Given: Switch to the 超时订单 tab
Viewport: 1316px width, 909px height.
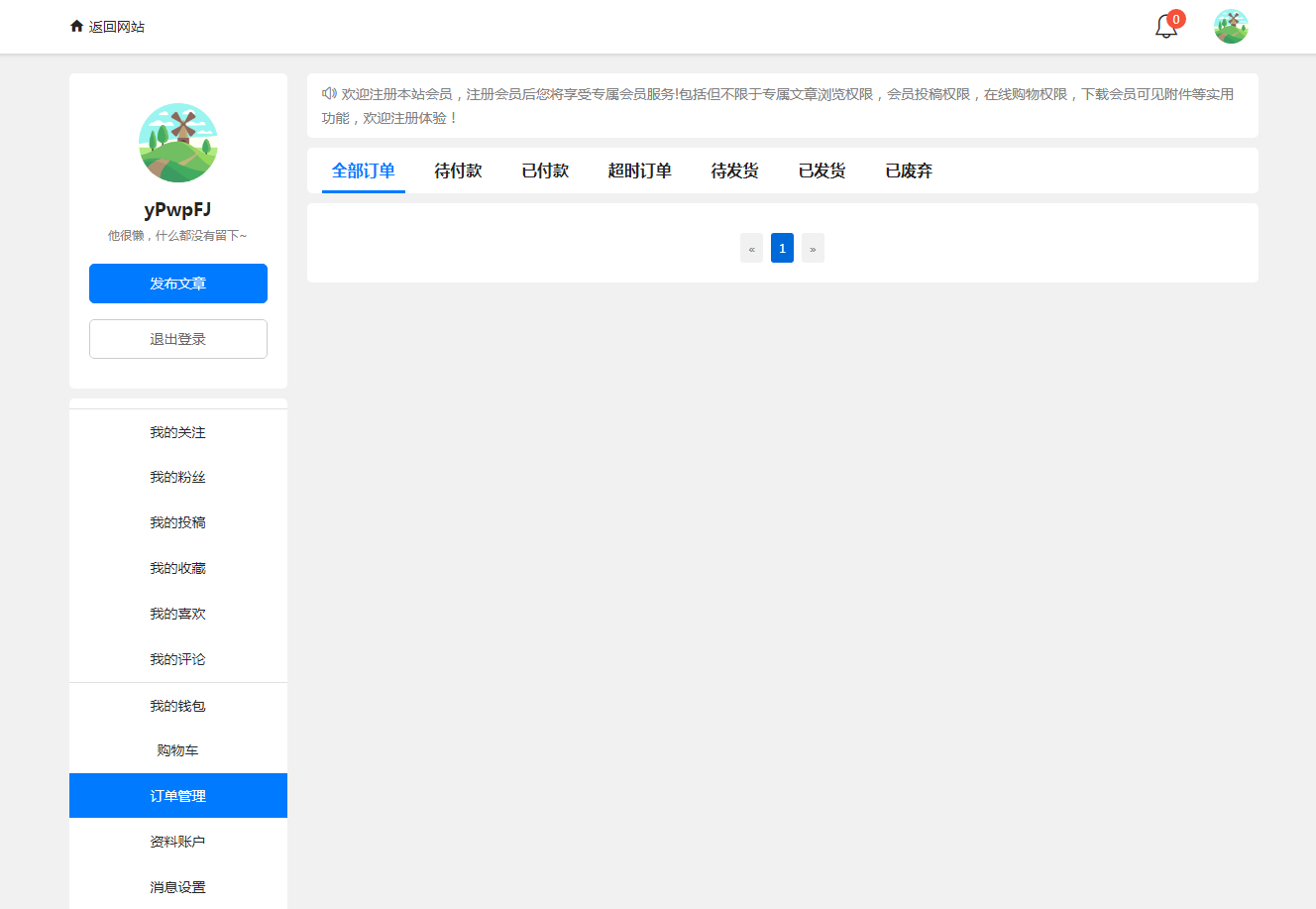Looking at the screenshot, I should [x=640, y=170].
